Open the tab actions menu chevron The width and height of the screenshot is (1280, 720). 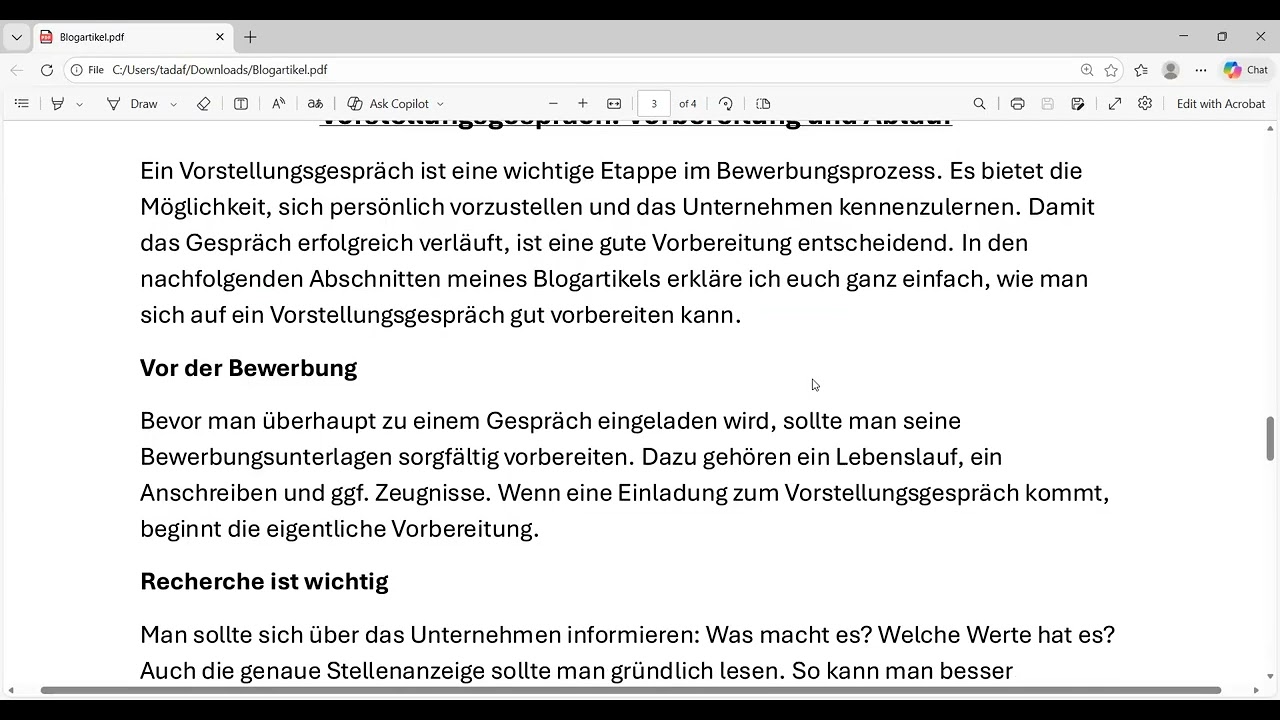(16, 37)
